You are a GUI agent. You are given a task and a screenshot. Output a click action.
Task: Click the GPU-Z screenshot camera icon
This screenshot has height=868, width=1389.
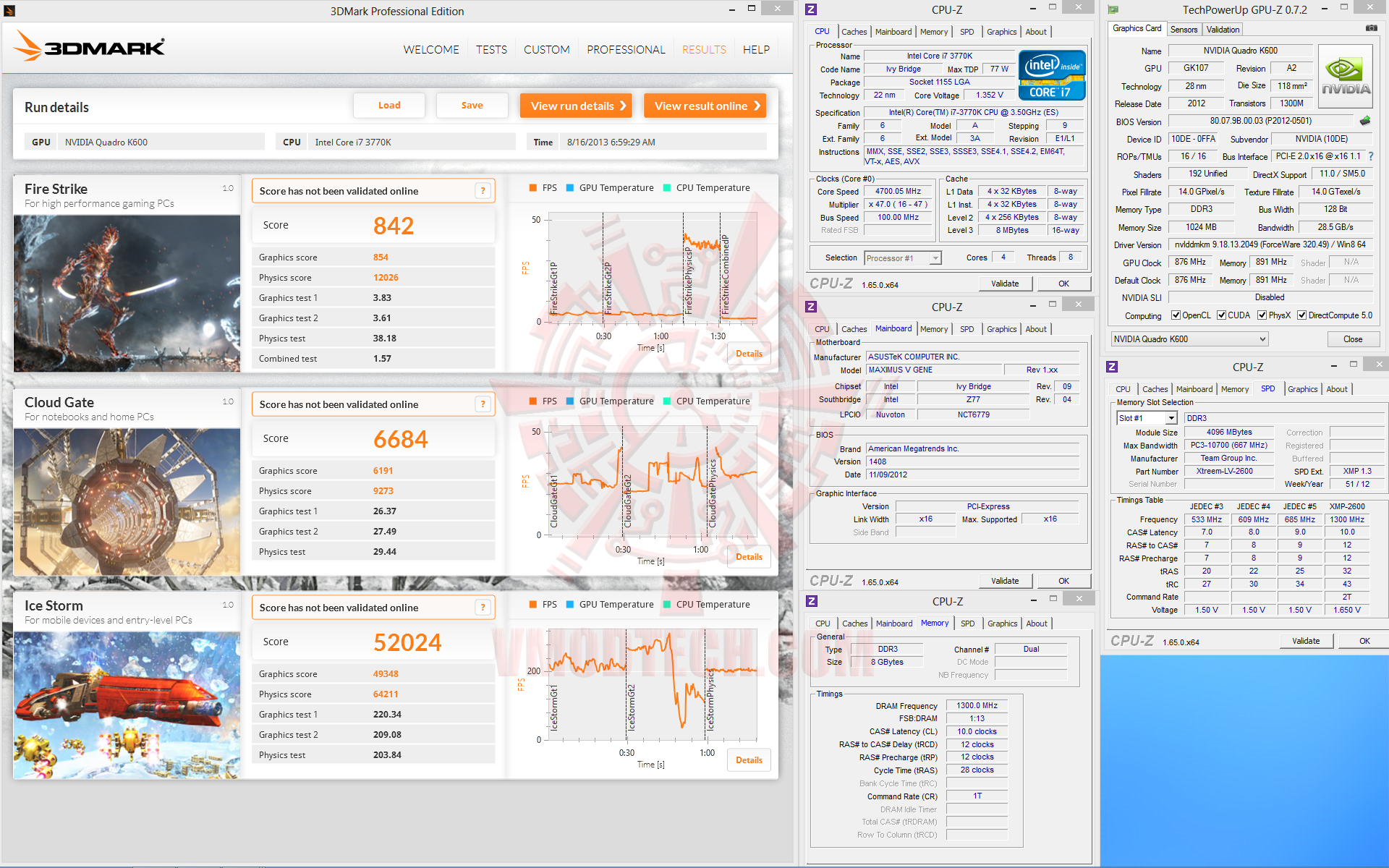coord(1371,28)
